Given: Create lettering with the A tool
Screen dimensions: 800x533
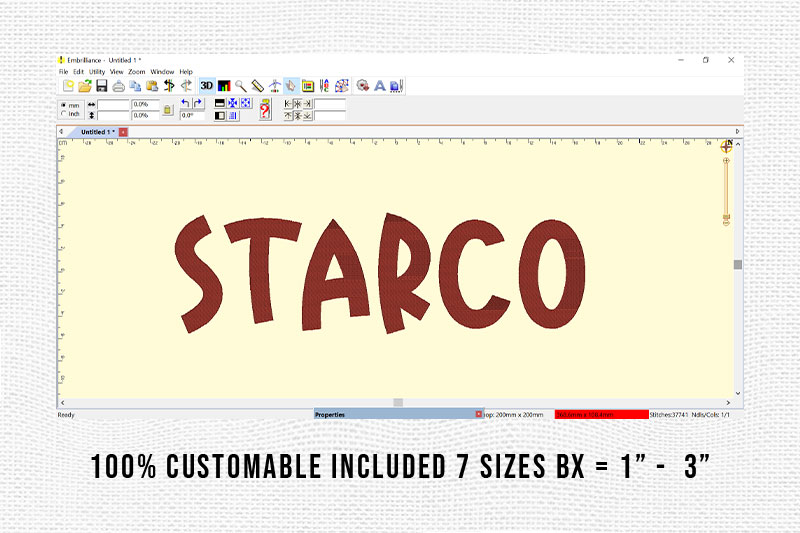Looking at the screenshot, I should [380, 86].
